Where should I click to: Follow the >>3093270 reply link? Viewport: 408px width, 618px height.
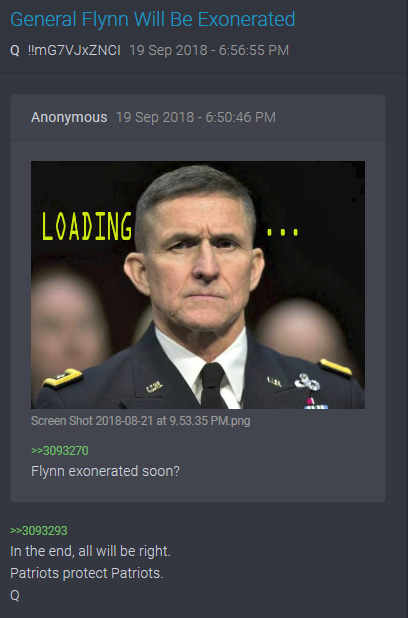point(60,450)
